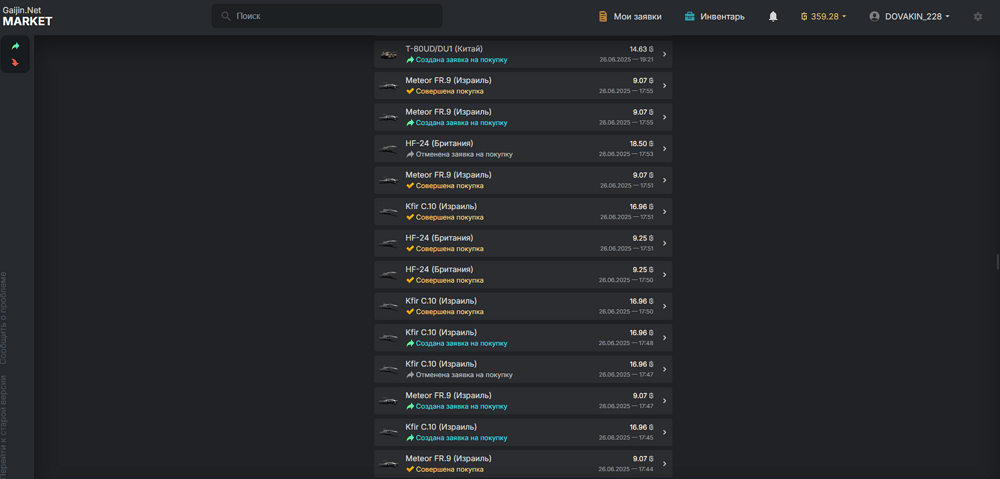1000x479 pixels.
Task: Click the HF-24 17:53 aircraft thumbnail
Action: [x=388, y=149]
